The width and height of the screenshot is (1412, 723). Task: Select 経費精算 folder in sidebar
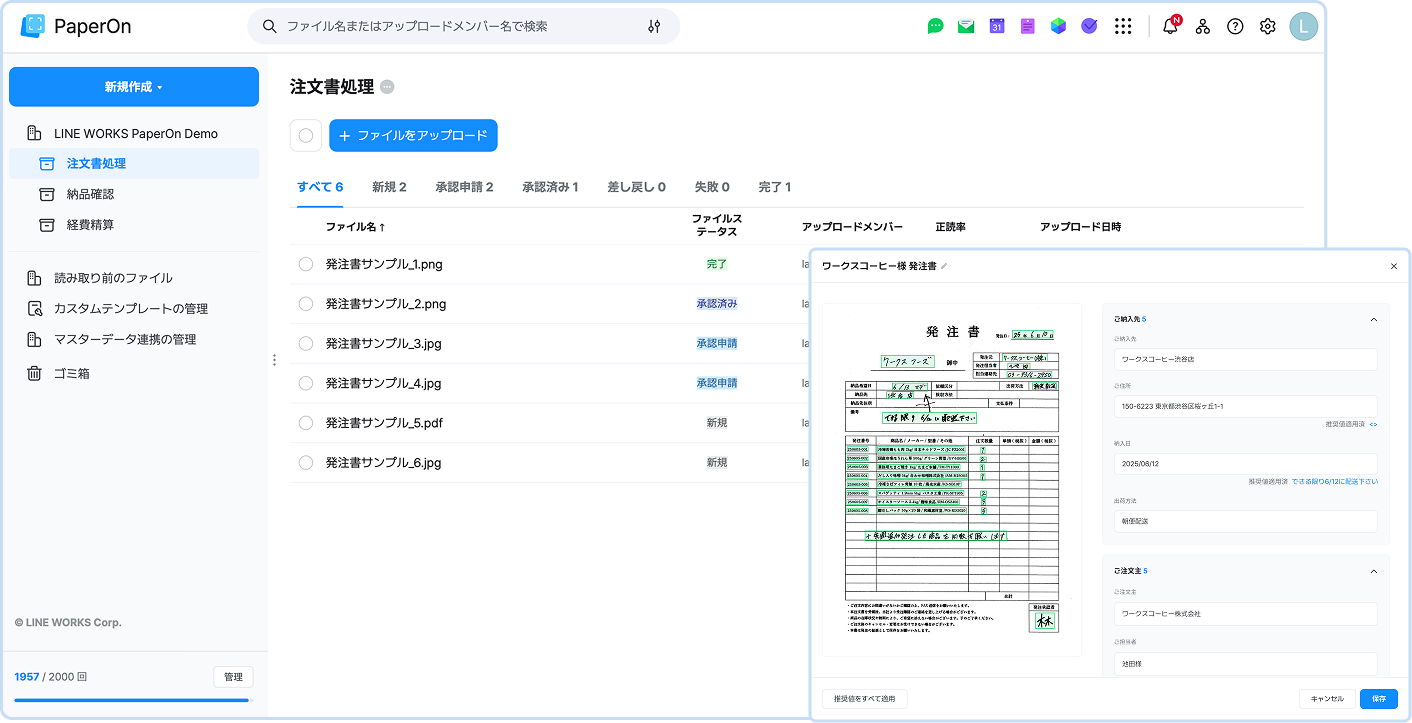click(x=134, y=225)
